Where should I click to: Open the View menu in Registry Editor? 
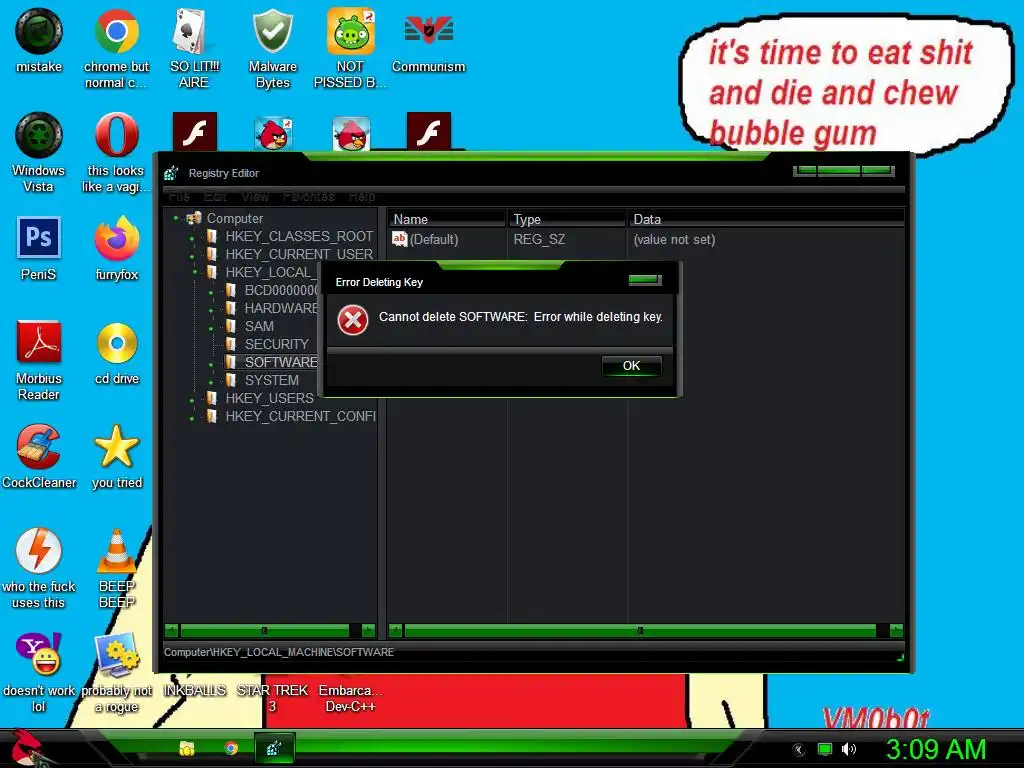[x=255, y=197]
